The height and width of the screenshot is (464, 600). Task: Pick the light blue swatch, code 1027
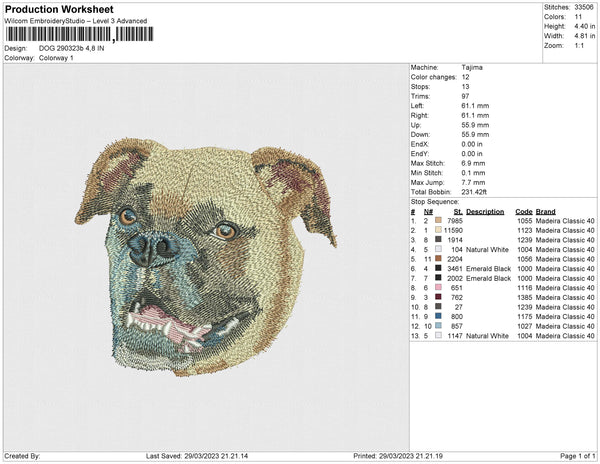438,326
